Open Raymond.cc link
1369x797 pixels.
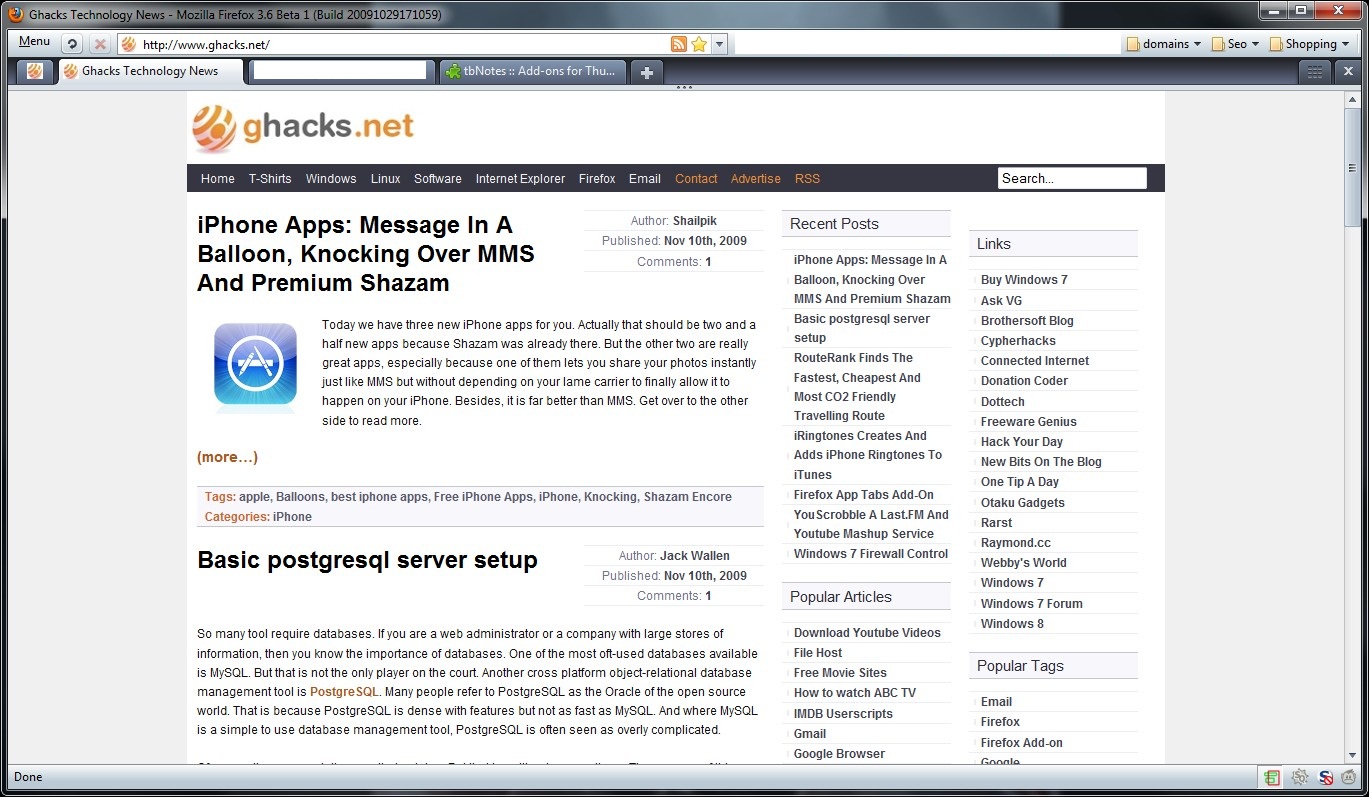point(1016,543)
